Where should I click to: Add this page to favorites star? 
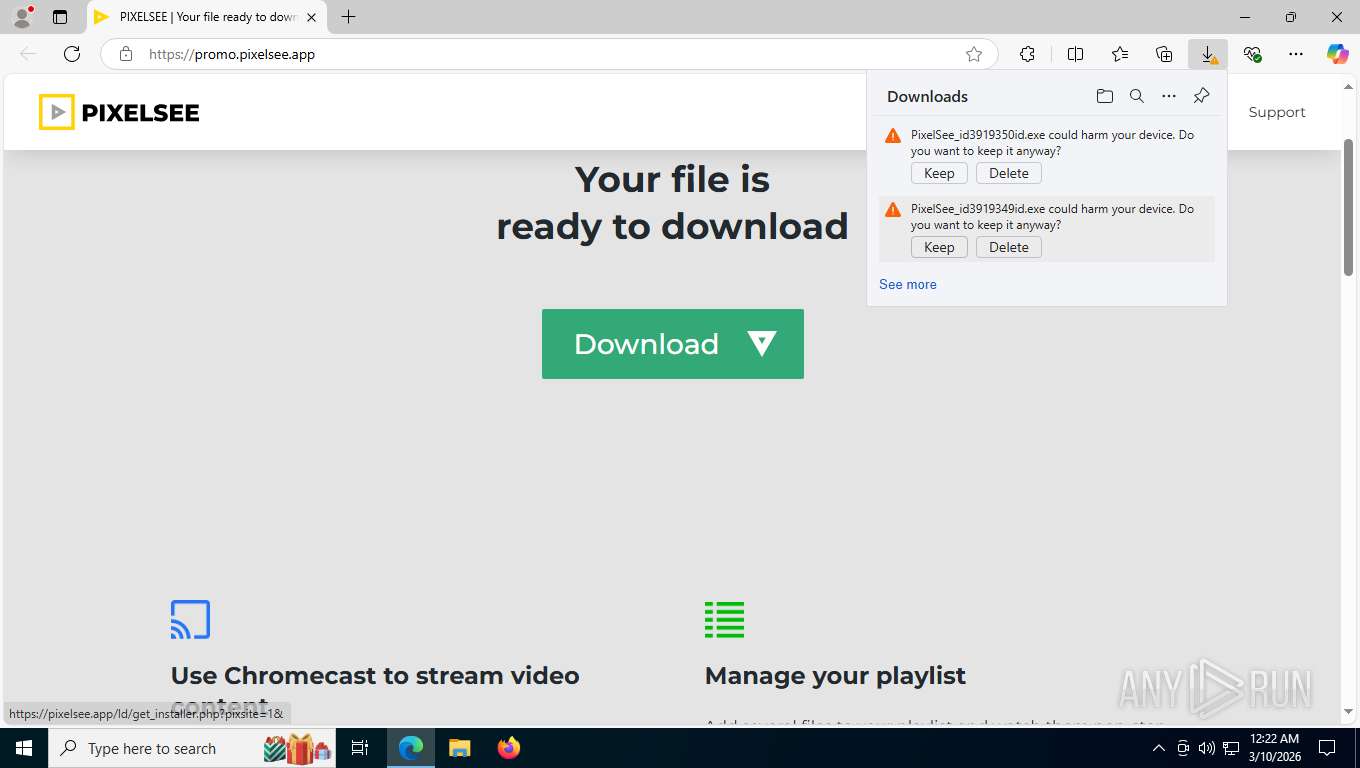[974, 54]
